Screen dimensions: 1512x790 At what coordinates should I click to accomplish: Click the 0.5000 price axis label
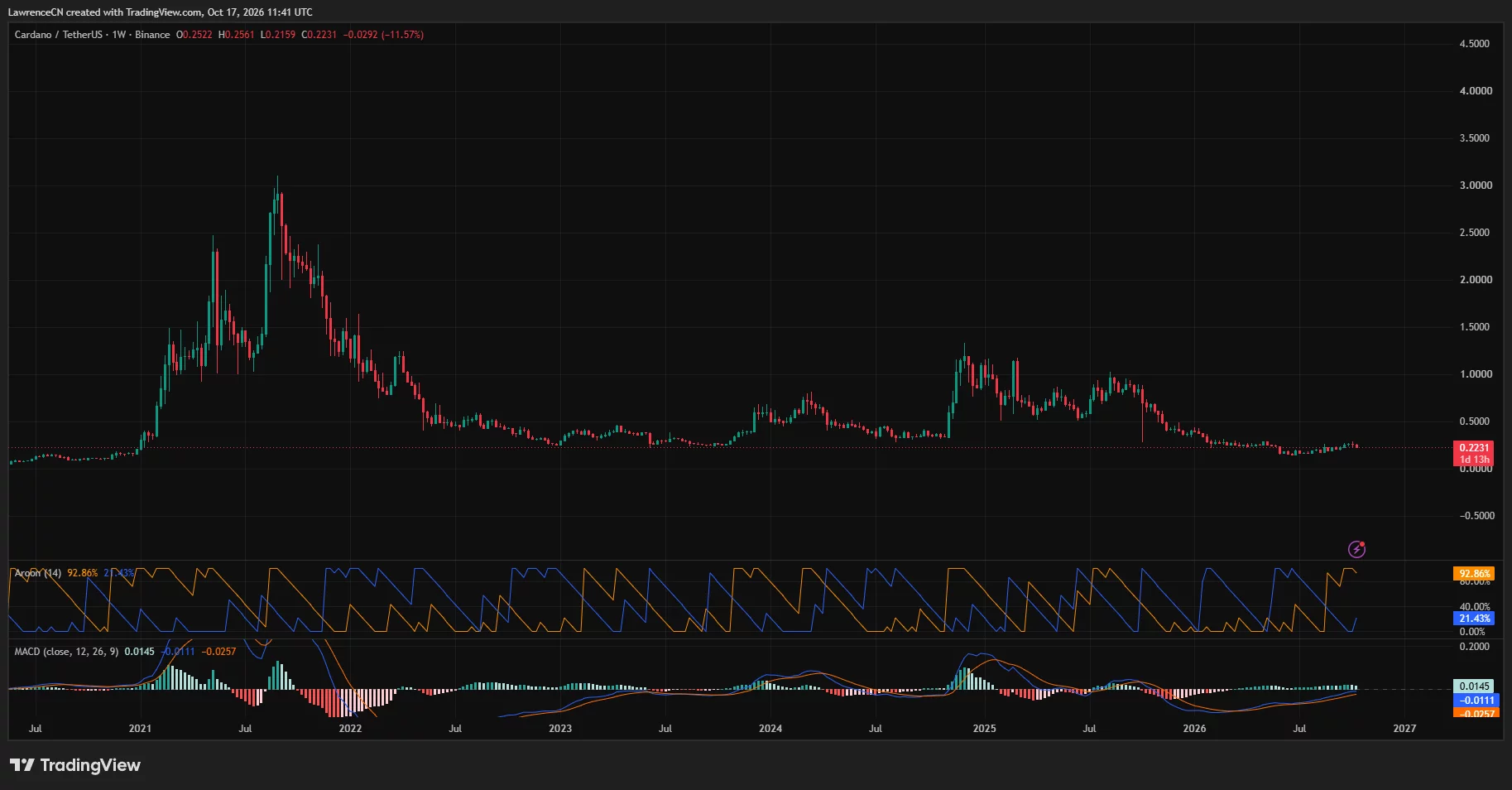(1476, 421)
